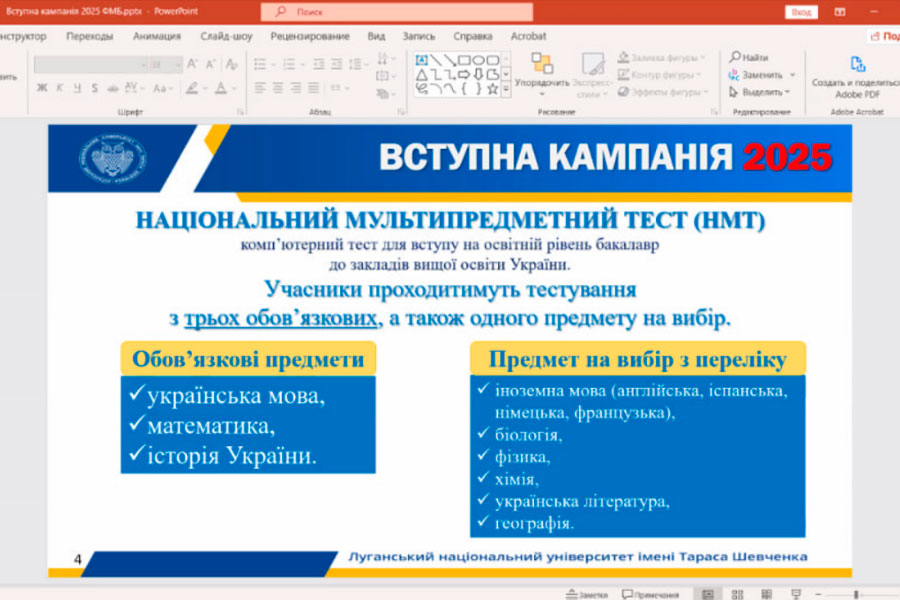Screen dimensions: 900x600
Task: Open the Рецензирование tab
Action: [x=310, y=36]
